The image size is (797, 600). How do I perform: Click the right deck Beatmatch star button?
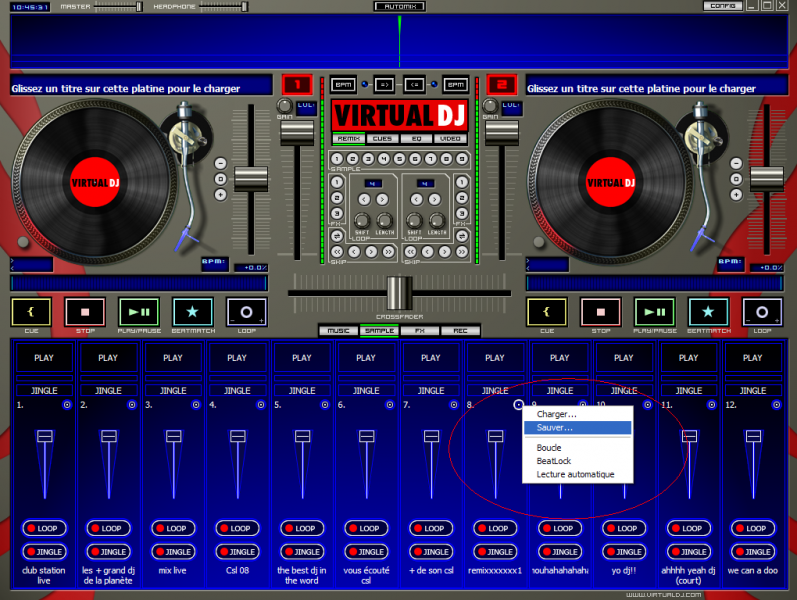709,311
